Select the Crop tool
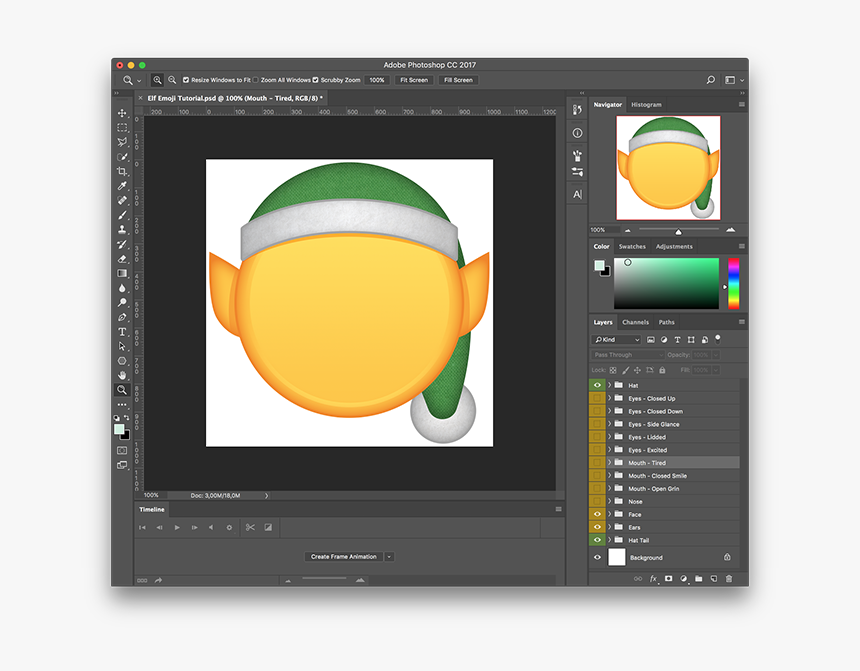 click(122, 171)
